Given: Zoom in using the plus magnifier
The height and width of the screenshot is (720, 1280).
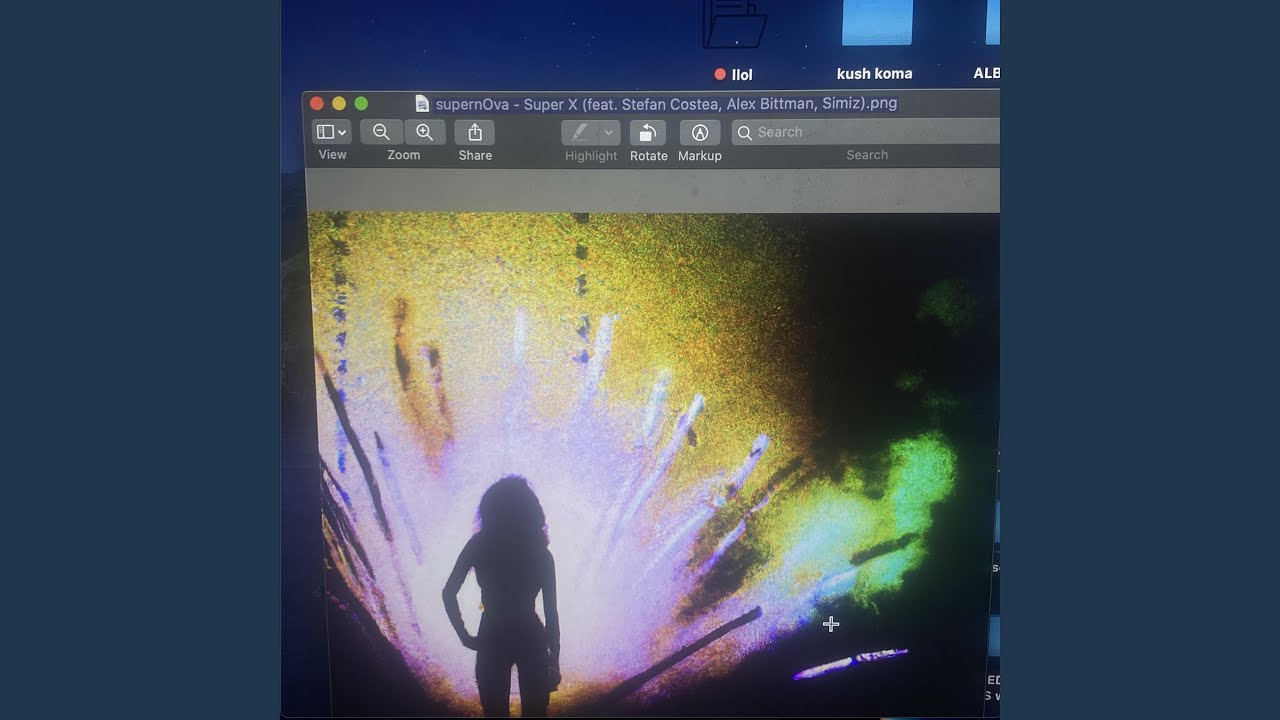Looking at the screenshot, I should [424, 132].
